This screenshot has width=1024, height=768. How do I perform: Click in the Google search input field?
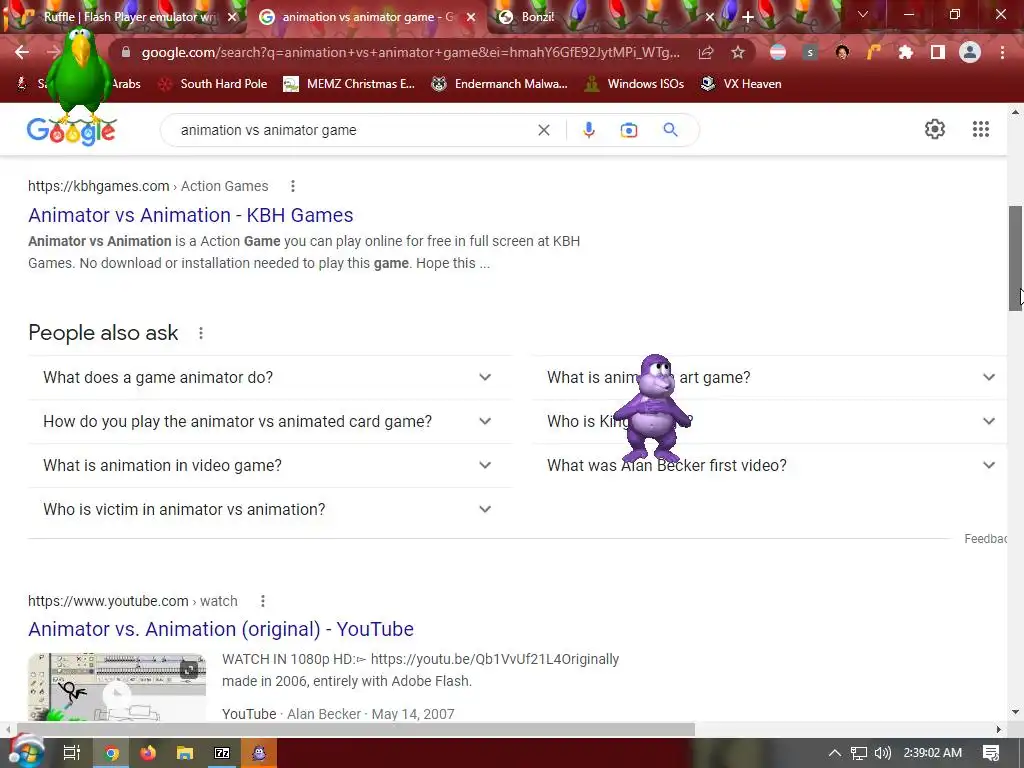[353, 130]
